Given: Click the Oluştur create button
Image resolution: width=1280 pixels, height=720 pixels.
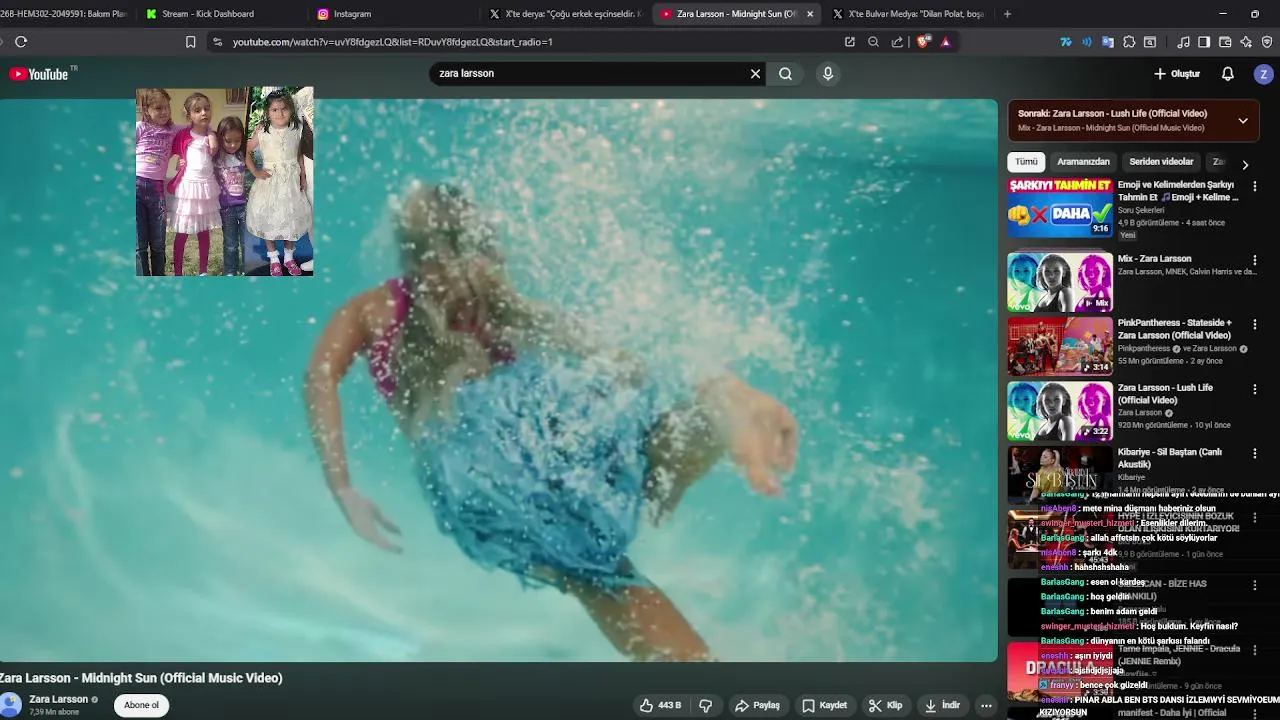Looking at the screenshot, I should tap(1177, 74).
